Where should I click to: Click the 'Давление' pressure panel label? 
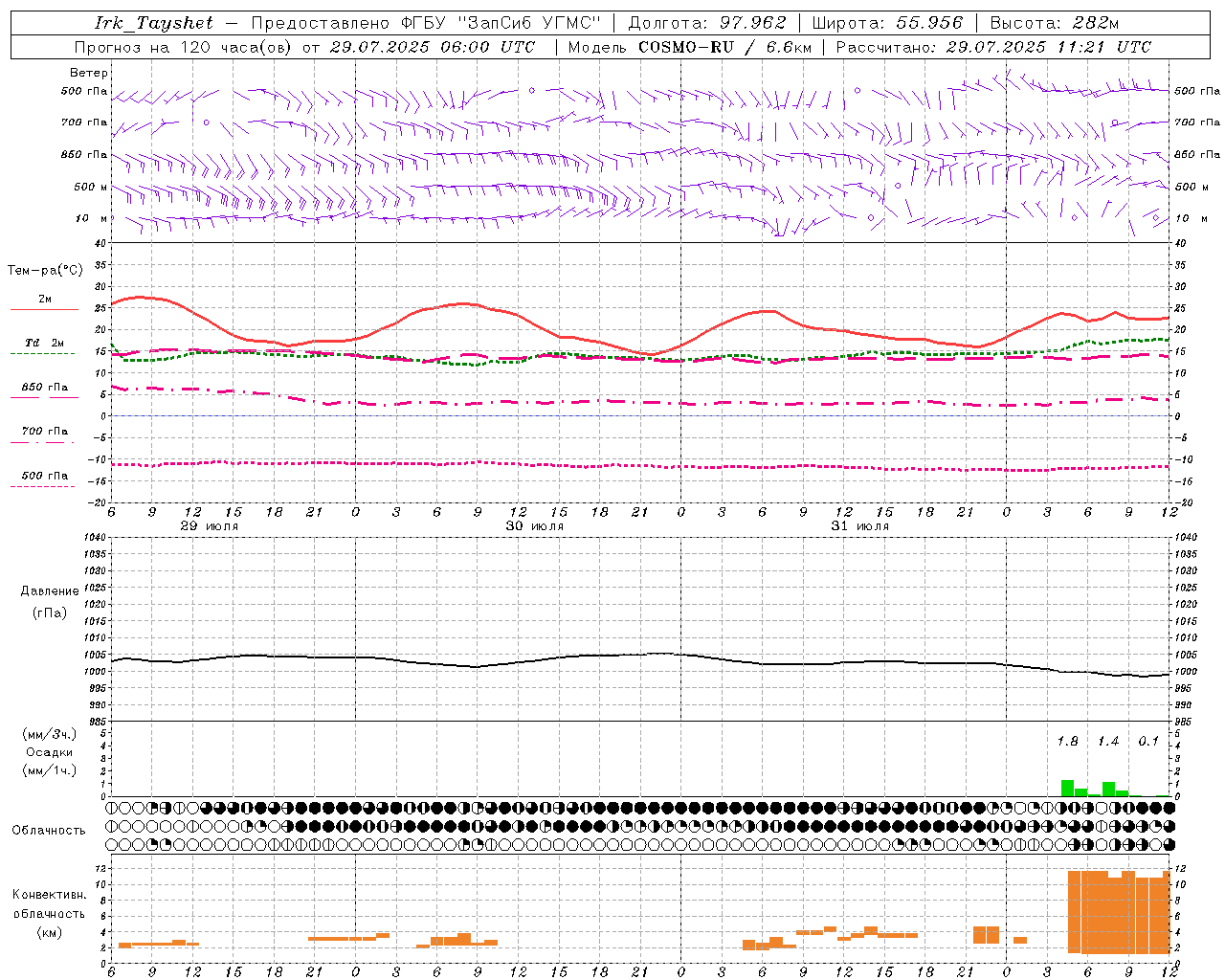pyautogui.click(x=50, y=591)
